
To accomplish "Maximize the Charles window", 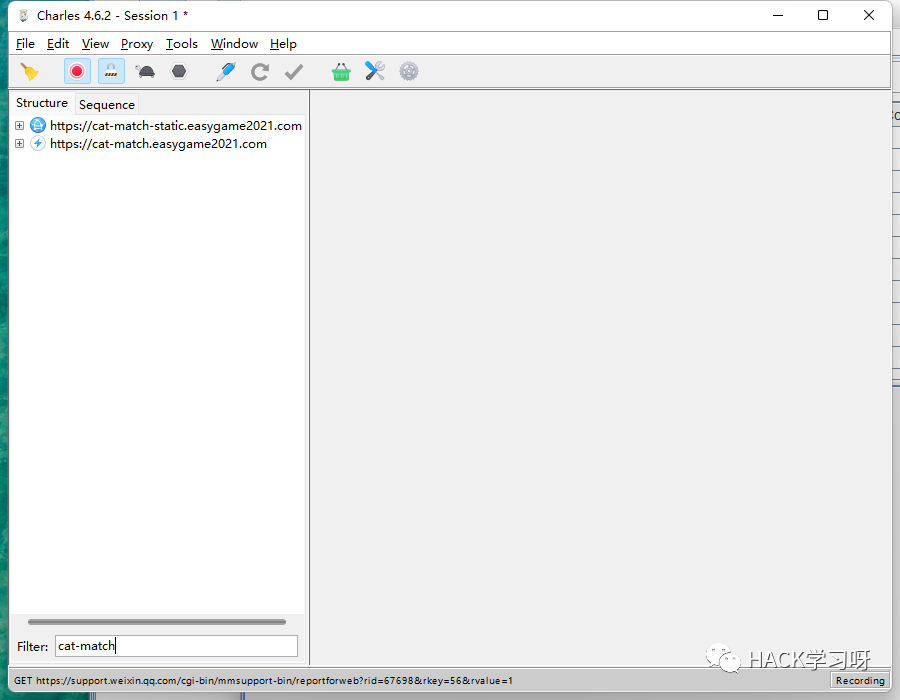I will pyautogui.click(x=823, y=15).
